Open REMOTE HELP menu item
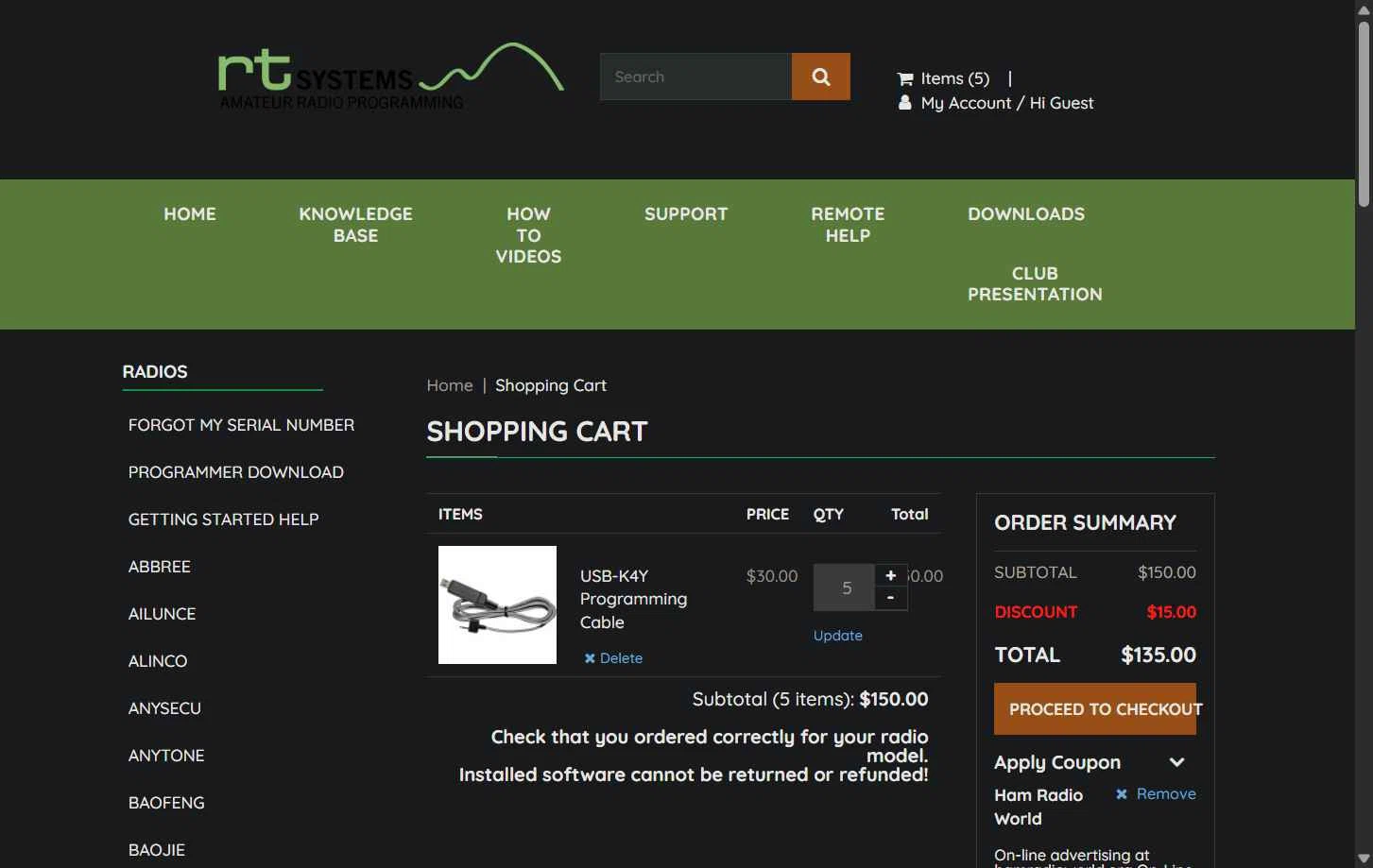 pos(848,225)
